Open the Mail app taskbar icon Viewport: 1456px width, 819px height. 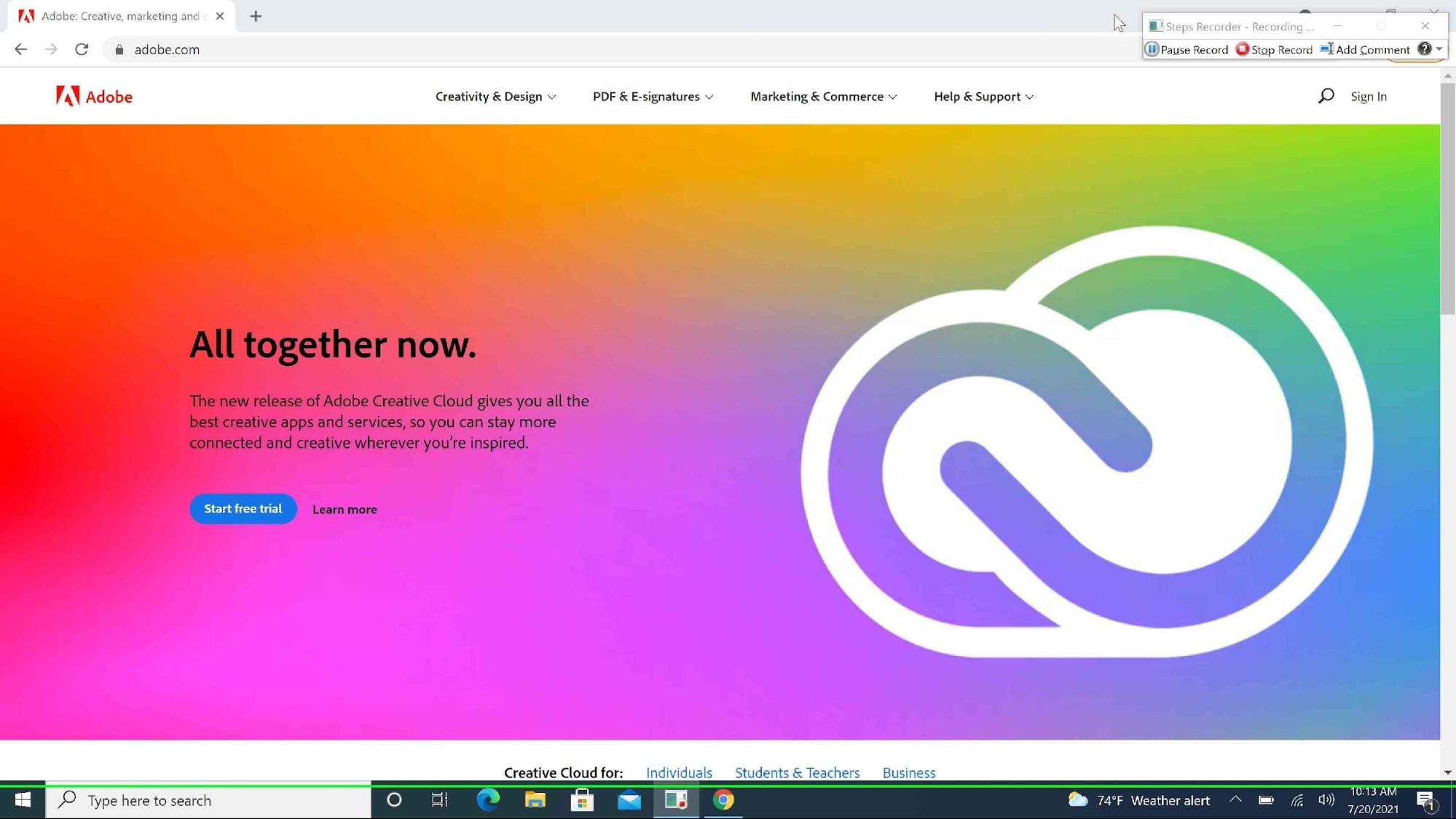coord(629,800)
